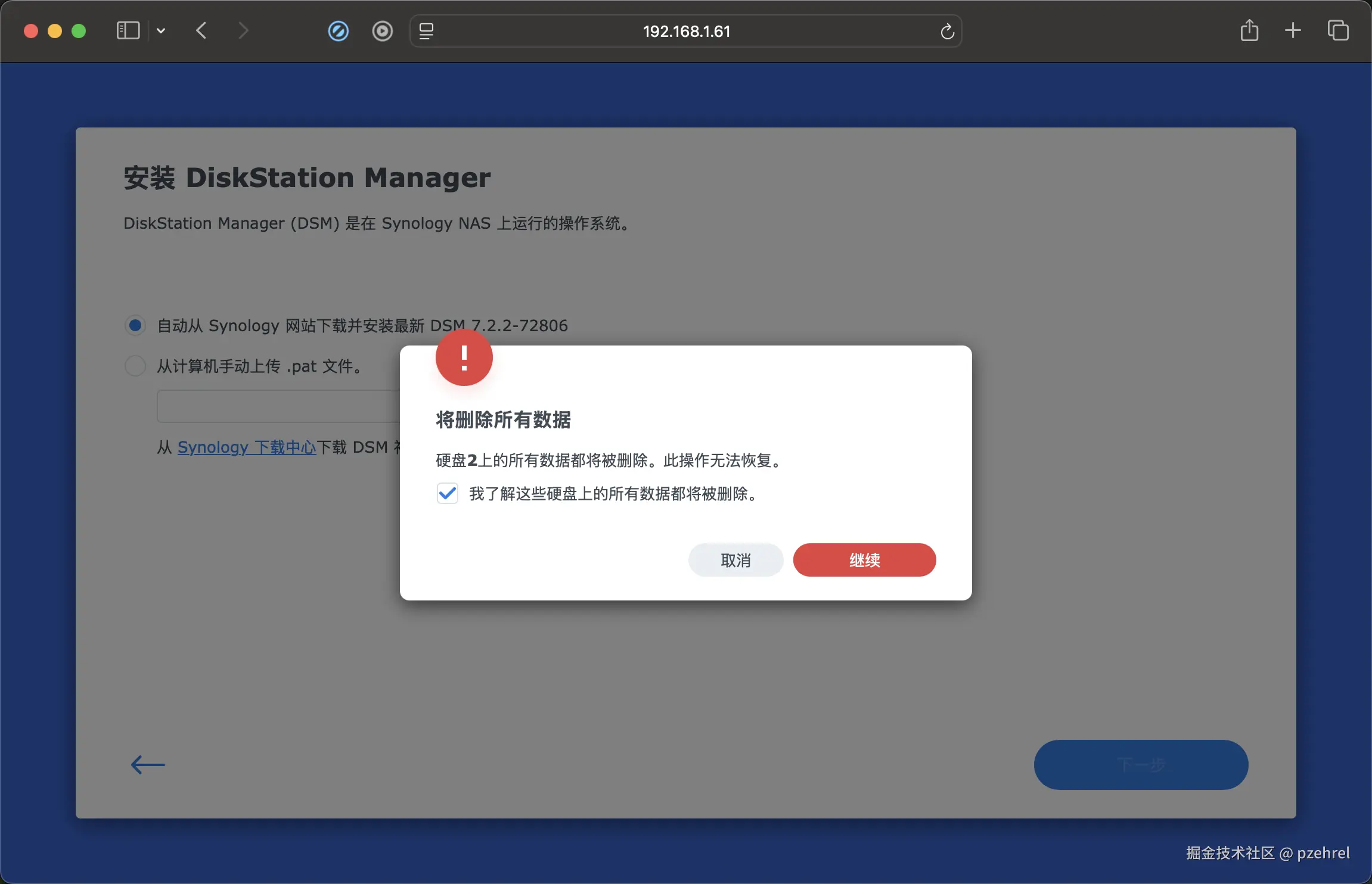Select manual .pat file upload radio
This screenshot has width=1372, height=884.
coord(135,366)
